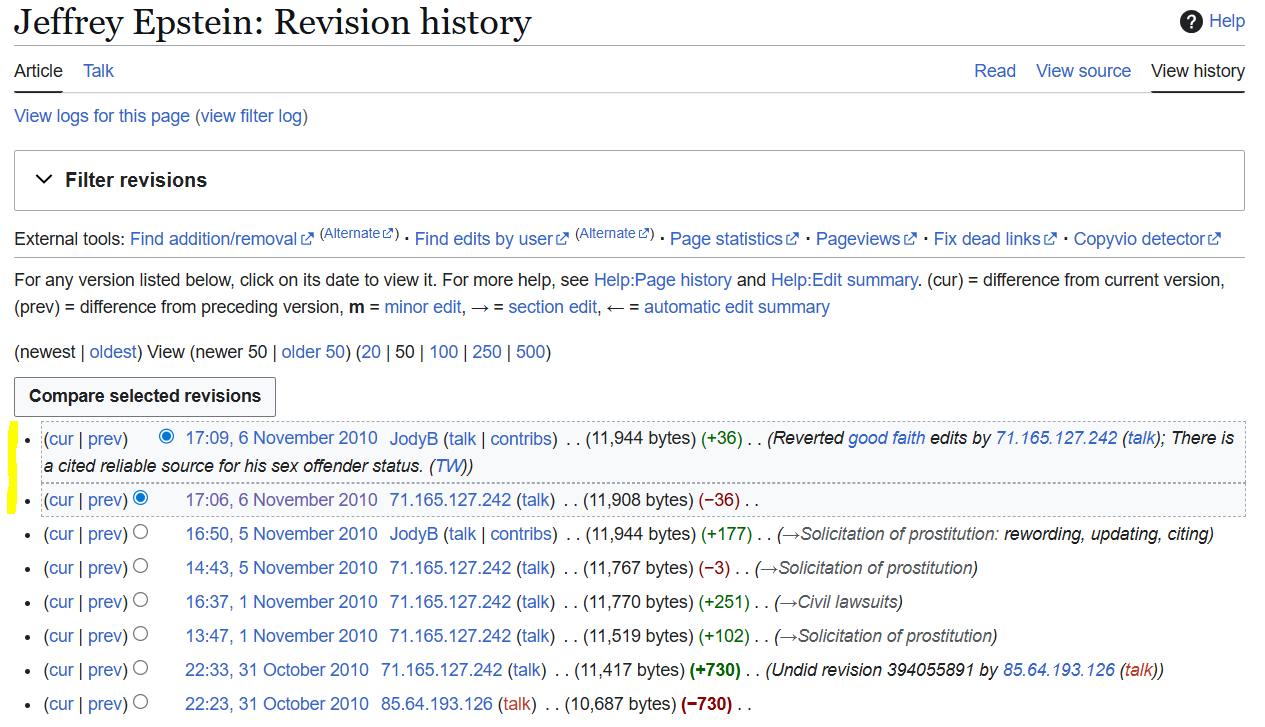The height and width of the screenshot is (727, 1265).
Task: Expand the Filter revisions section
Action: coord(629,180)
